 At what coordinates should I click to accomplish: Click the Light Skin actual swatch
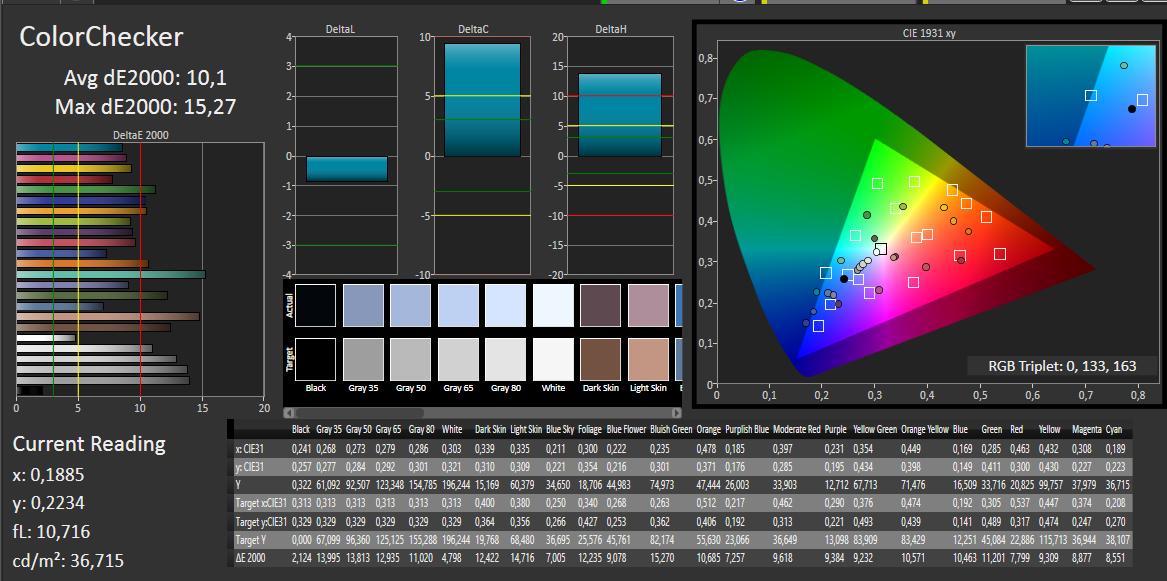648,303
